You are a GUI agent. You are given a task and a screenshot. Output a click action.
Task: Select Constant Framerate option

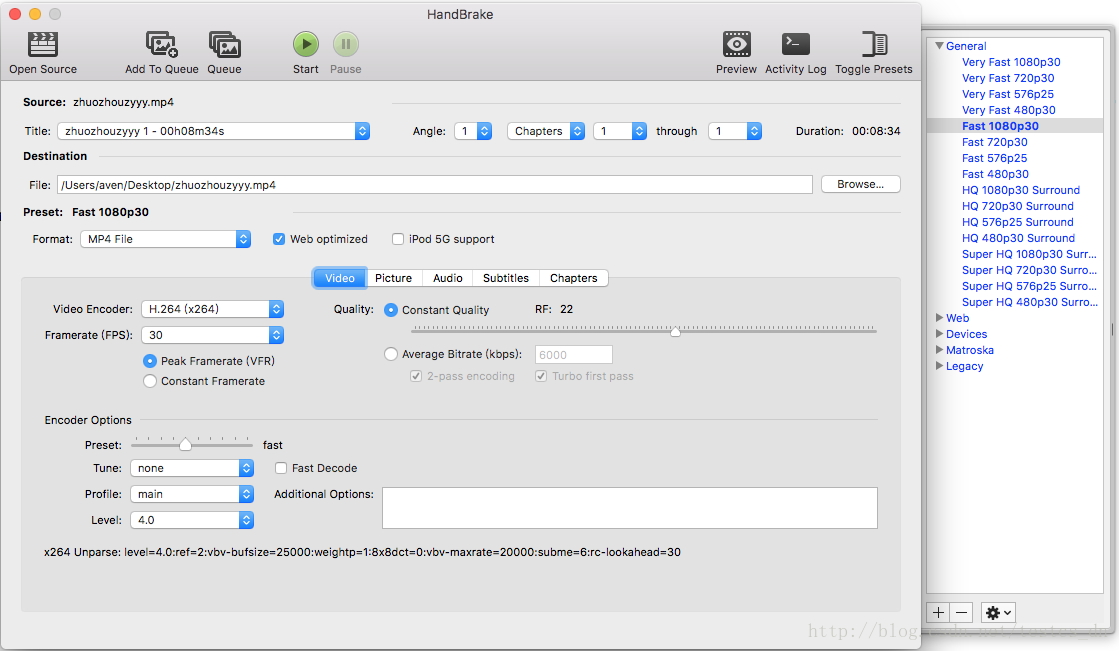coord(150,381)
